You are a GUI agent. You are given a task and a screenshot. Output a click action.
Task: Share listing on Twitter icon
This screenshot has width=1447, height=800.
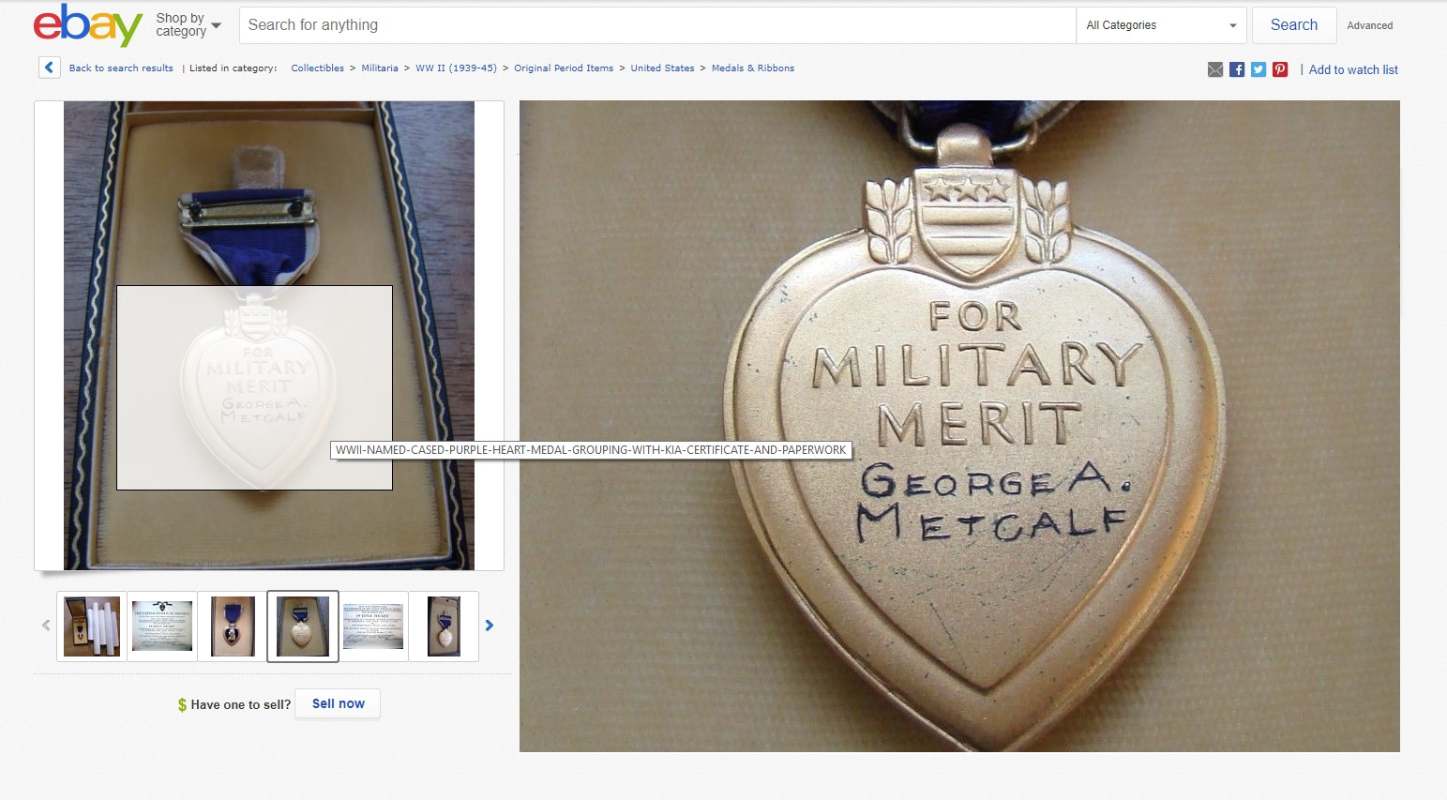pos(1258,70)
